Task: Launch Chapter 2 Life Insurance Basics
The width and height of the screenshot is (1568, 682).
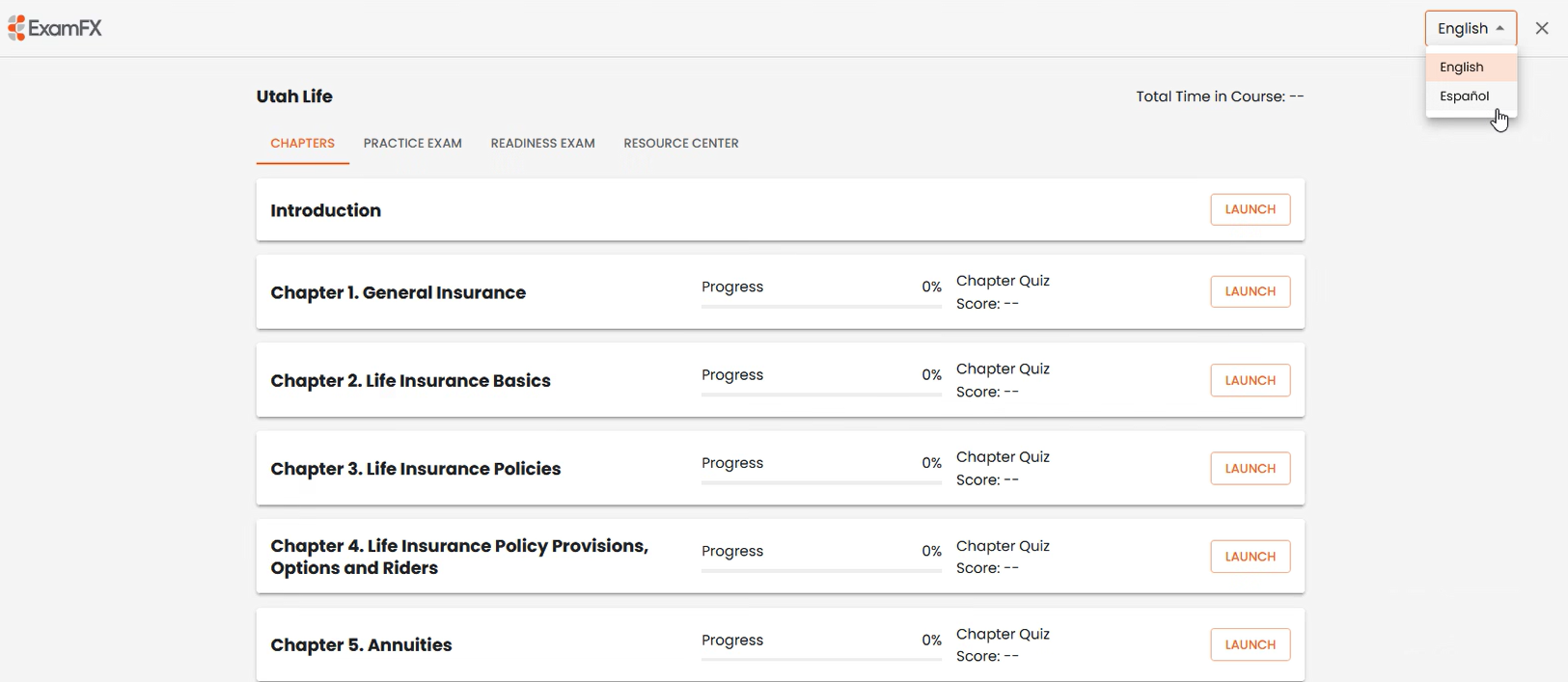Action: [1250, 380]
